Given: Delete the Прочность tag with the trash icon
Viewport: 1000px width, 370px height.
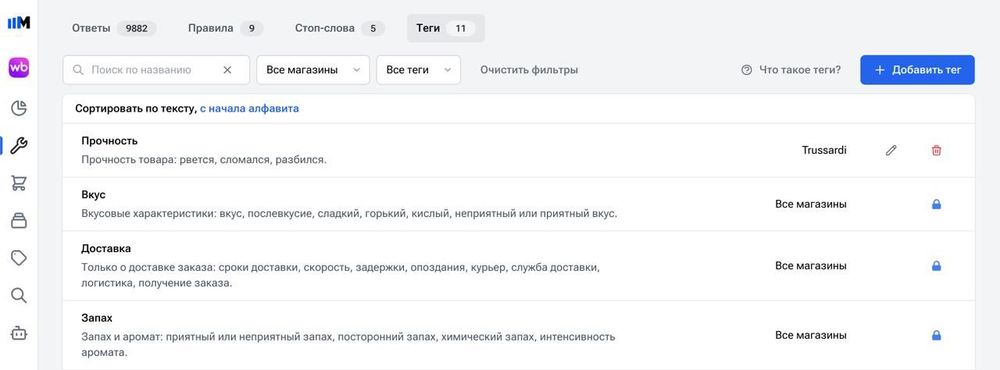Looking at the screenshot, I should (936, 151).
